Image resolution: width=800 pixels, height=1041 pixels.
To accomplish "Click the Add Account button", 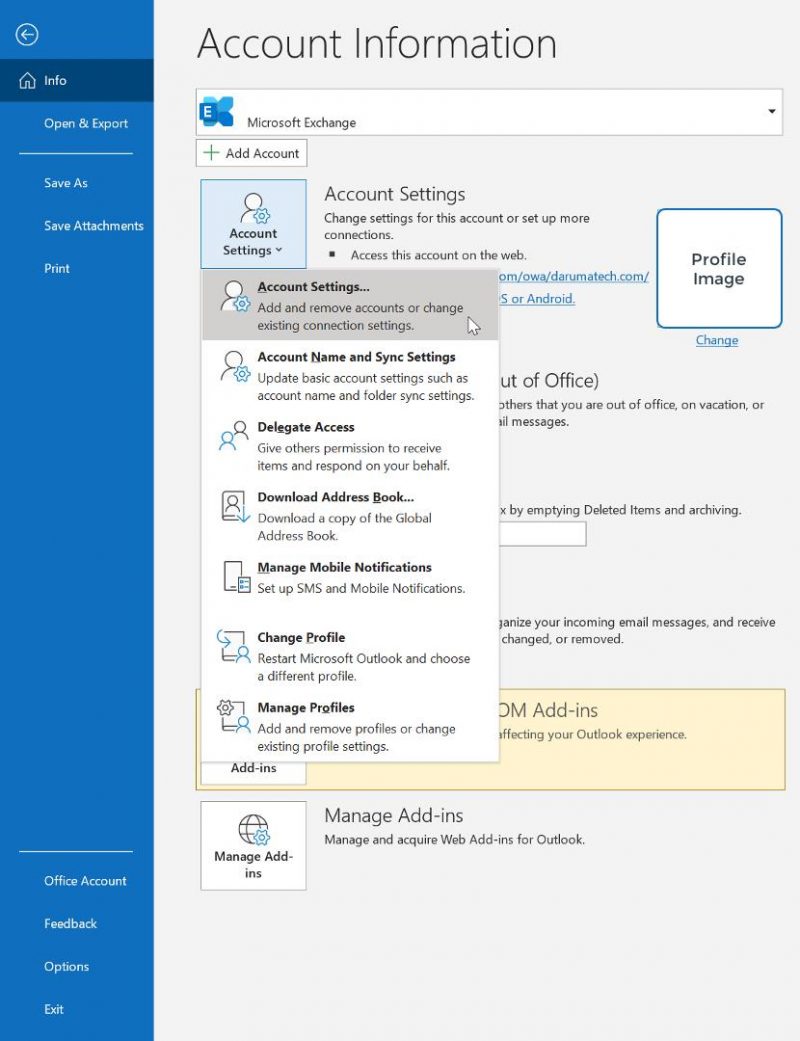I will (251, 153).
